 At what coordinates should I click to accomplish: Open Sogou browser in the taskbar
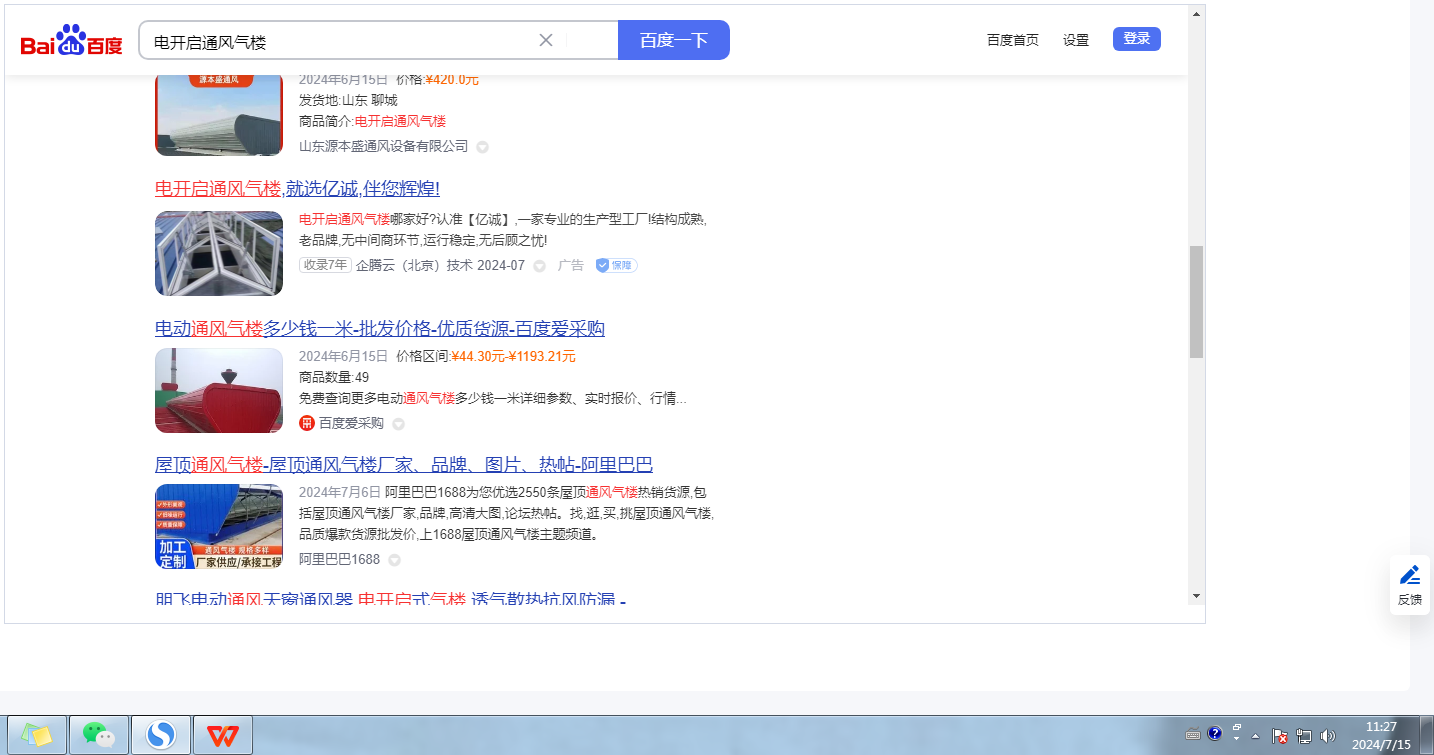pos(160,735)
